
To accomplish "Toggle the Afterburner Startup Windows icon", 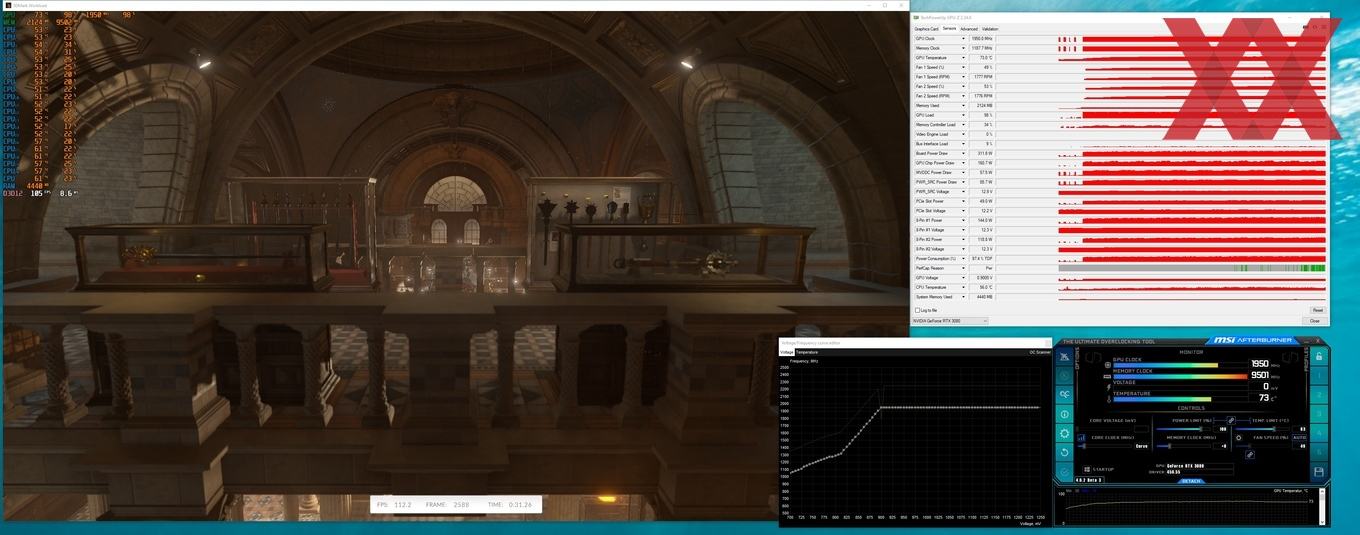I will click(1087, 469).
